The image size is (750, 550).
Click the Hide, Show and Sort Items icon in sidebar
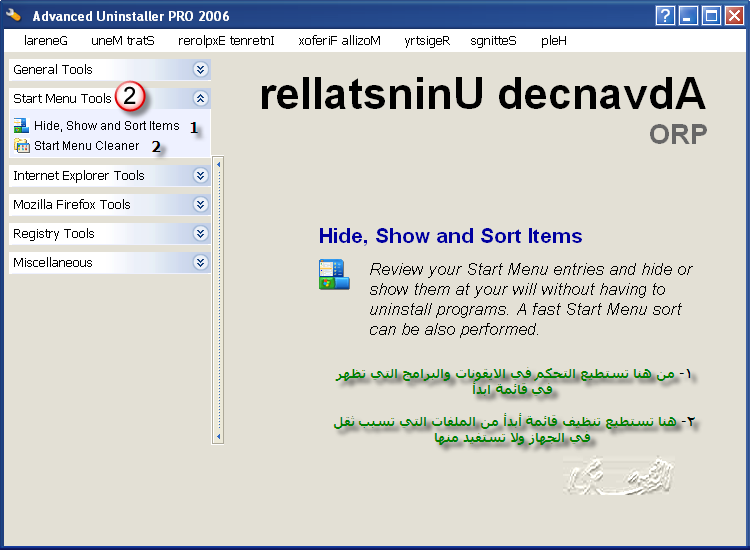21,126
